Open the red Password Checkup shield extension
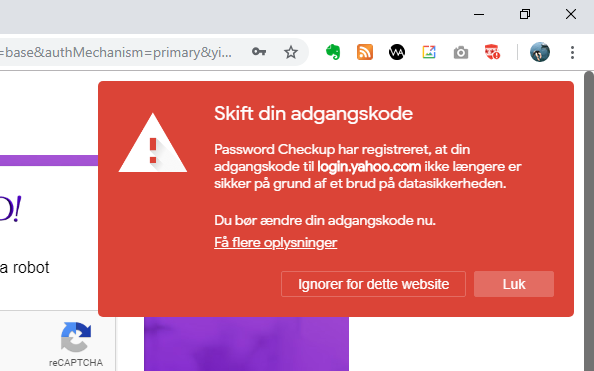 click(492, 52)
